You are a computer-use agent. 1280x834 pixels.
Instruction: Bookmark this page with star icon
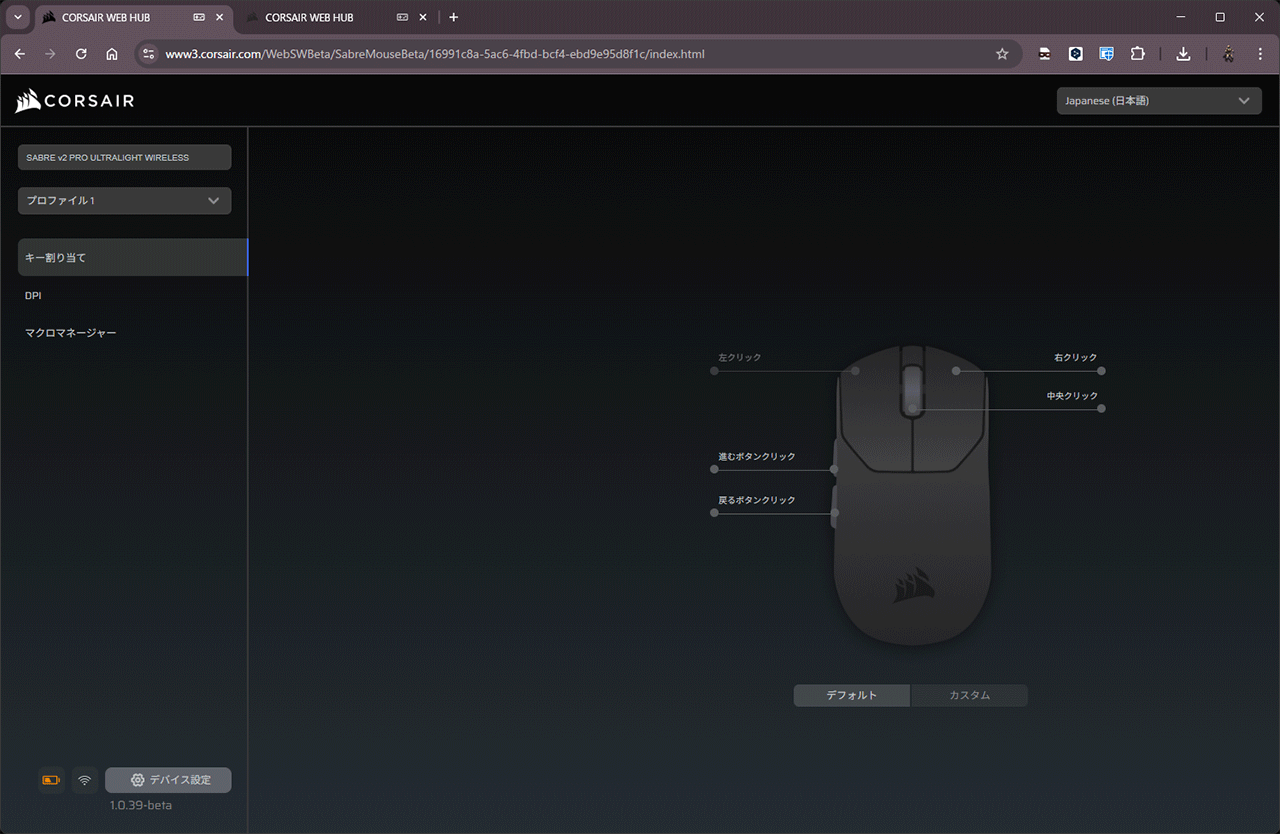pyautogui.click(x=1002, y=54)
